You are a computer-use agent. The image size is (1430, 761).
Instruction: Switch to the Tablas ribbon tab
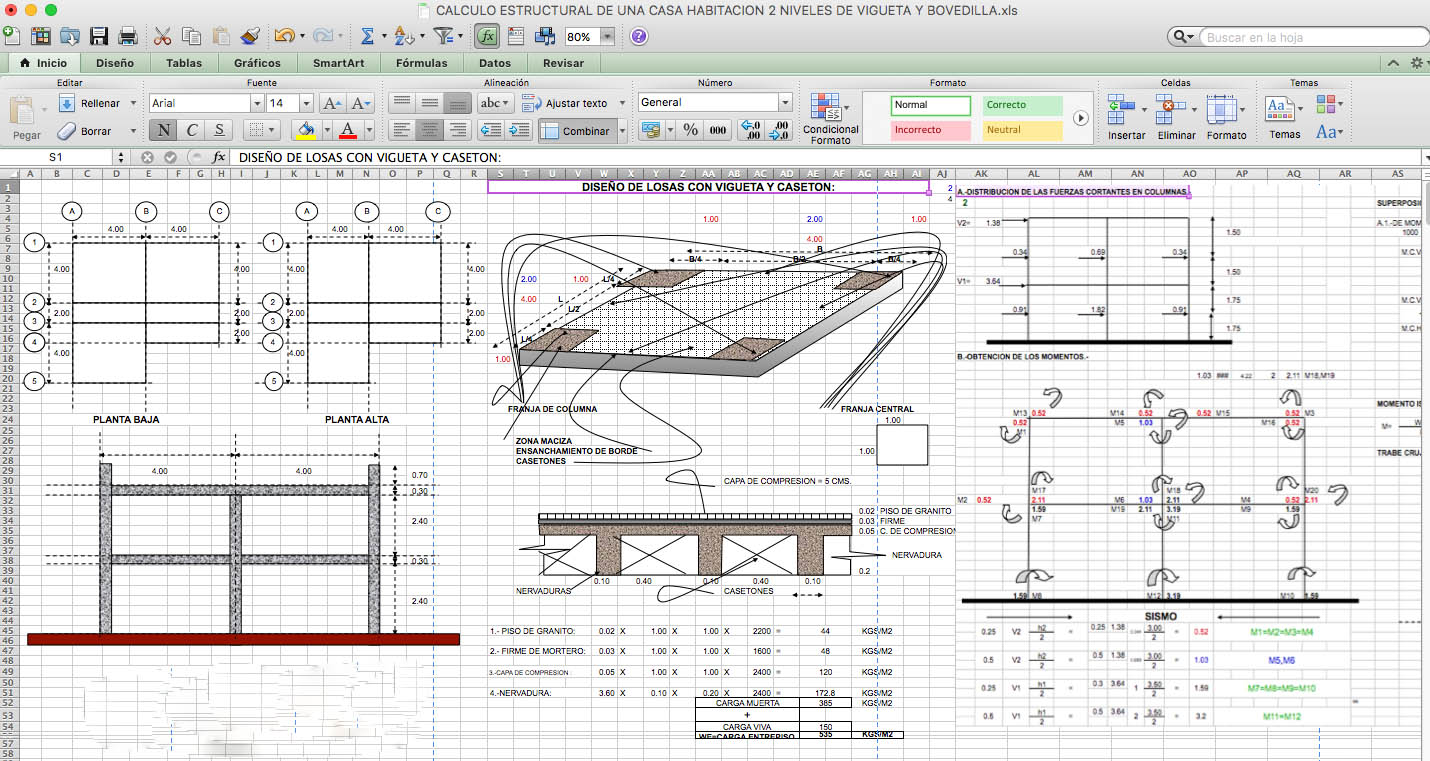(x=184, y=63)
